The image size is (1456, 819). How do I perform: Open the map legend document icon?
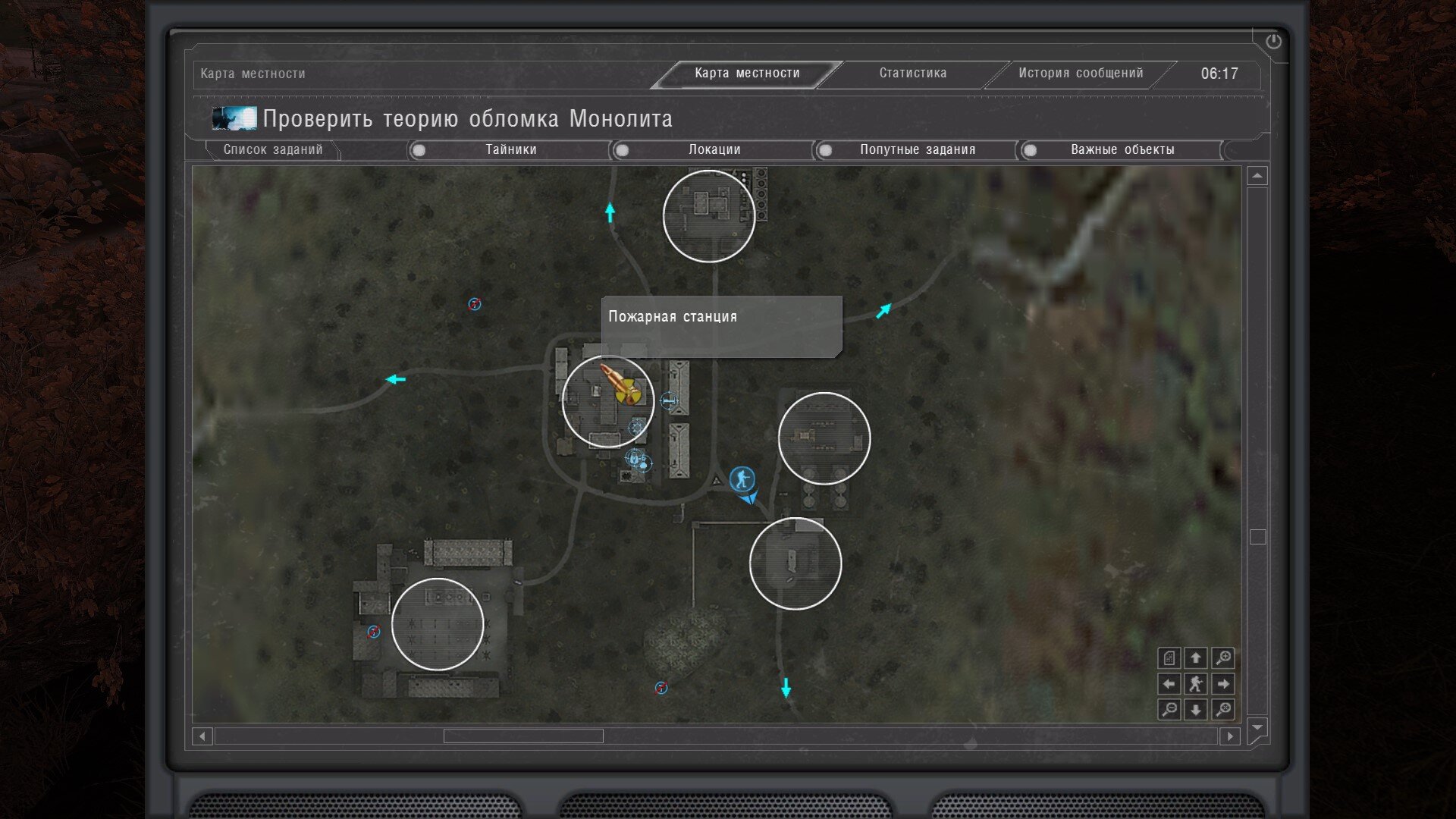[x=1169, y=657]
